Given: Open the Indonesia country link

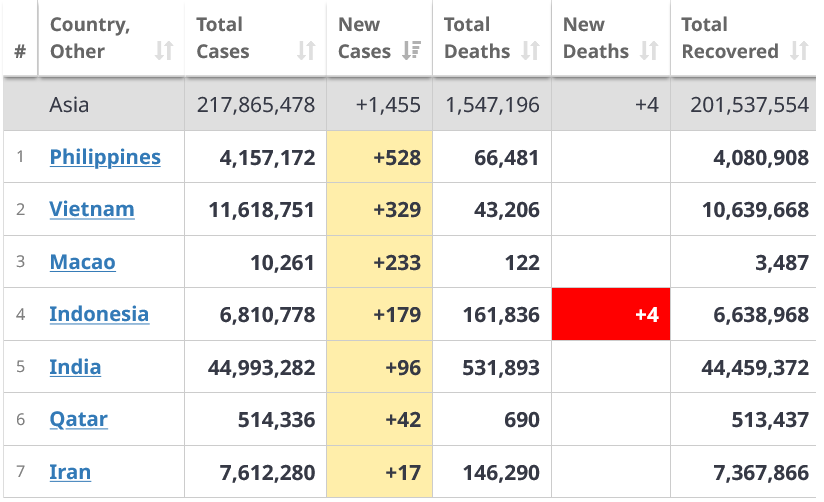Looking at the screenshot, I should 99,314.
